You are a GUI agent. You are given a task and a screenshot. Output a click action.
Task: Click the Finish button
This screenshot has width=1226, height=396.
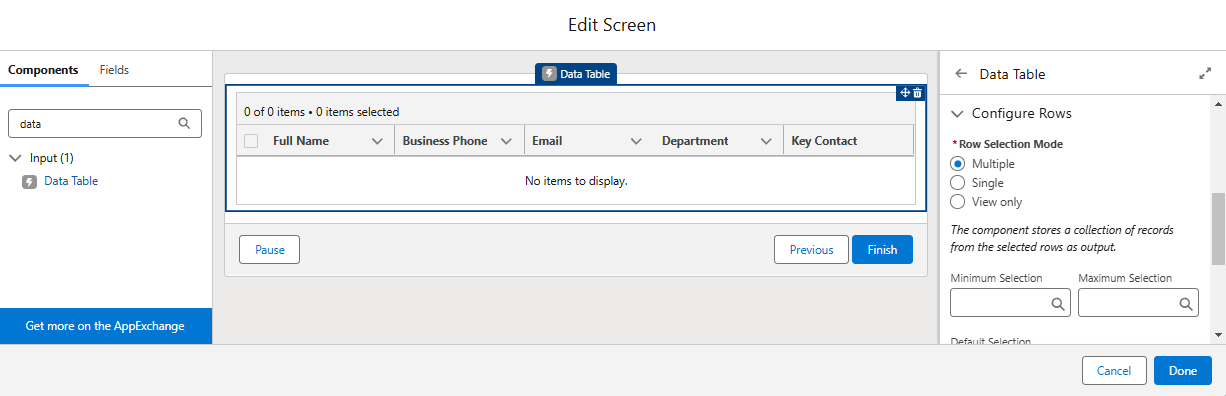(x=882, y=250)
